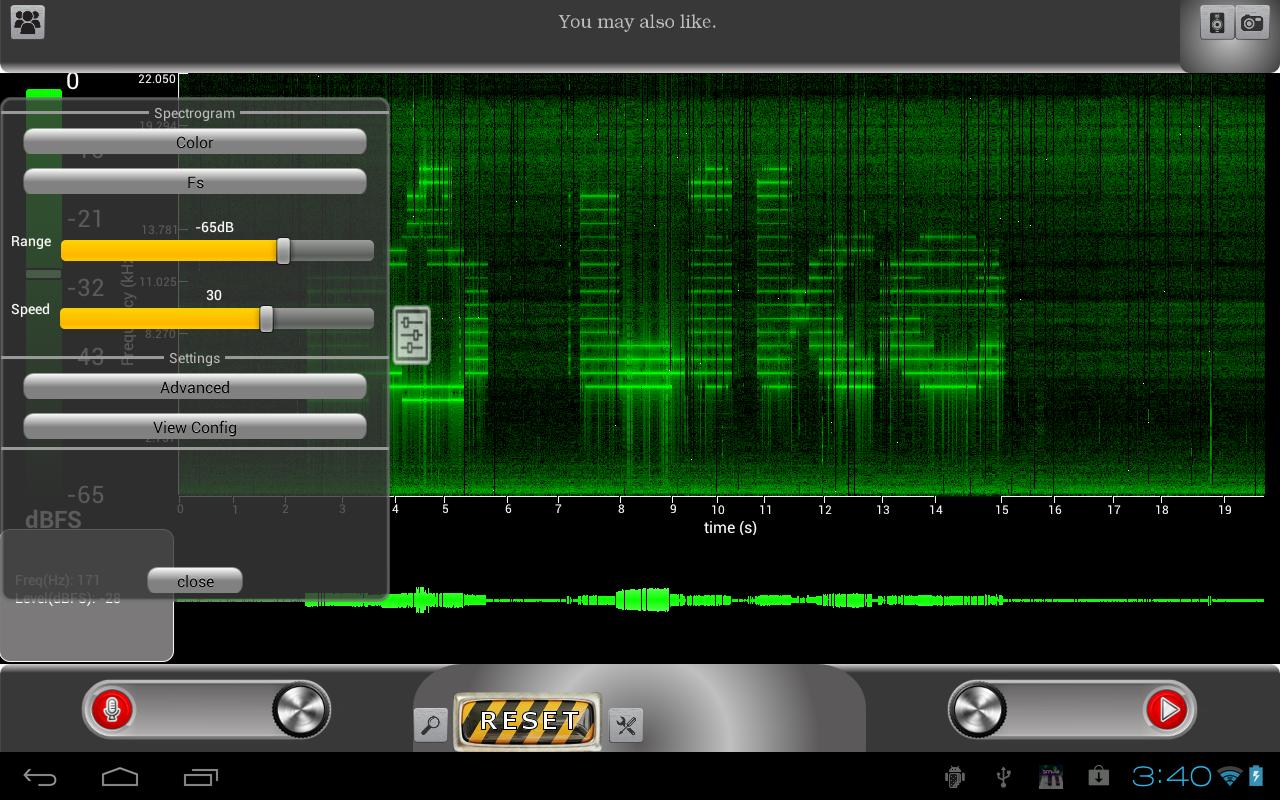Image resolution: width=1280 pixels, height=800 pixels.
Task: Start recording with the red microphone button
Action: 112,710
